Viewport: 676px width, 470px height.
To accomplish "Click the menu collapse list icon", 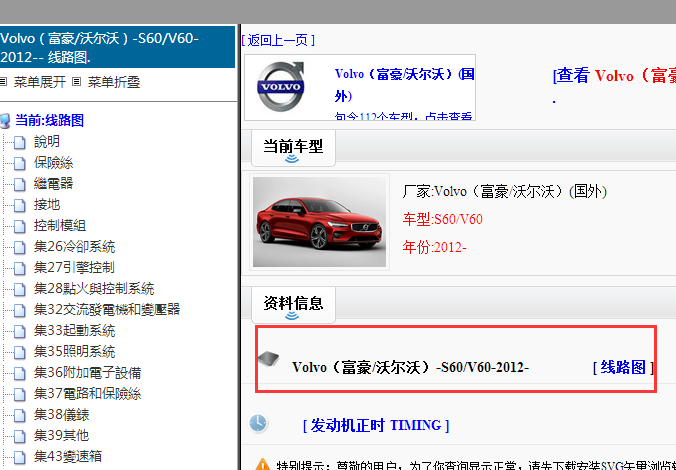I will tap(77, 81).
